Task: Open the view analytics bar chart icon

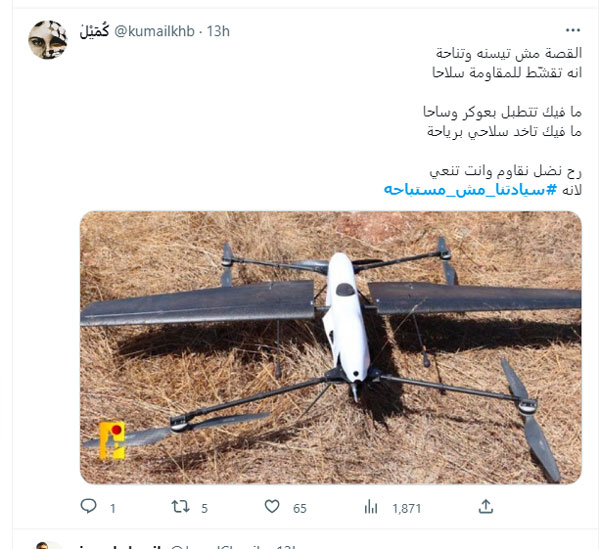Action: 371,507
